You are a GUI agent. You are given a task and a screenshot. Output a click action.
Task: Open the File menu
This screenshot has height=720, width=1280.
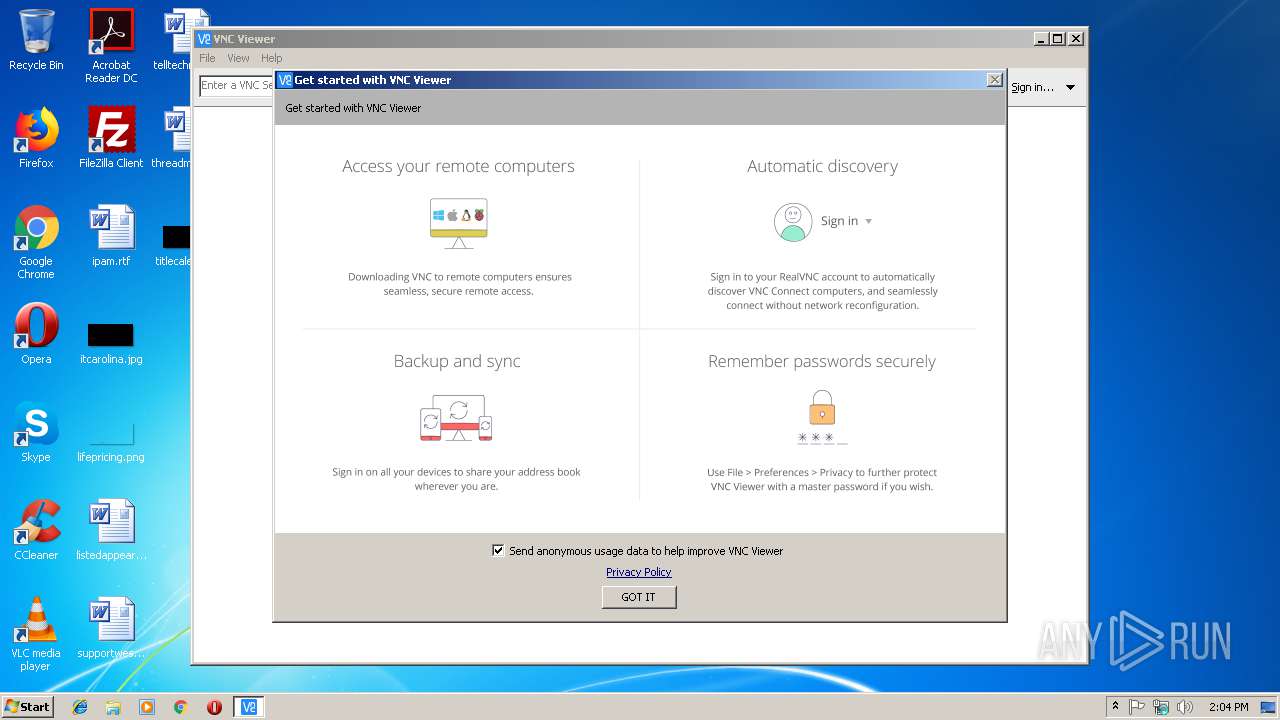click(x=207, y=58)
